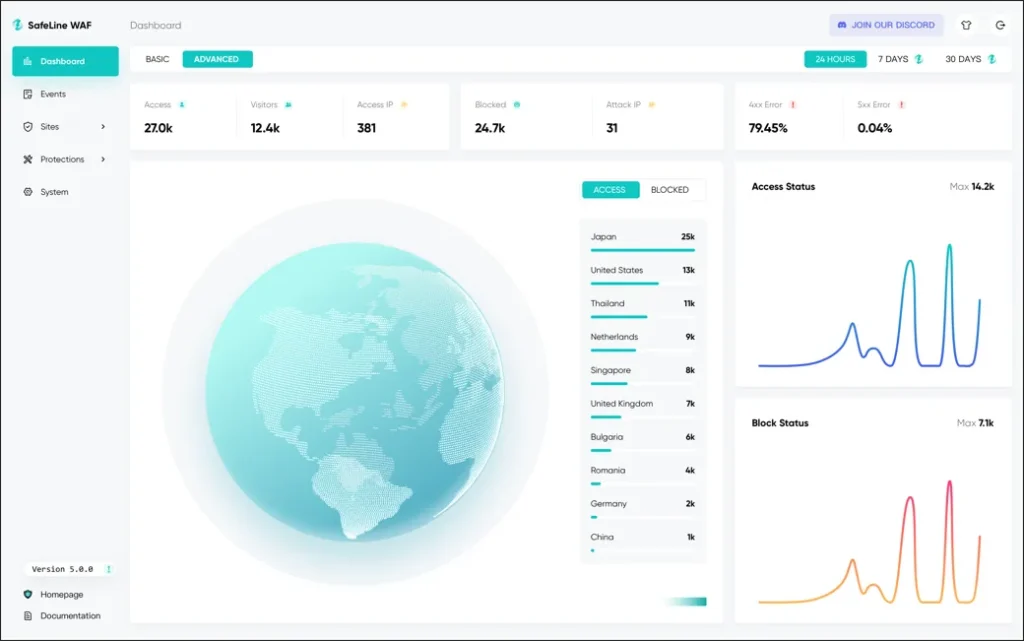Screen dimensions: 1024x641
Task: Click the logout icon in the header
Action: click(x=1000, y=24)
